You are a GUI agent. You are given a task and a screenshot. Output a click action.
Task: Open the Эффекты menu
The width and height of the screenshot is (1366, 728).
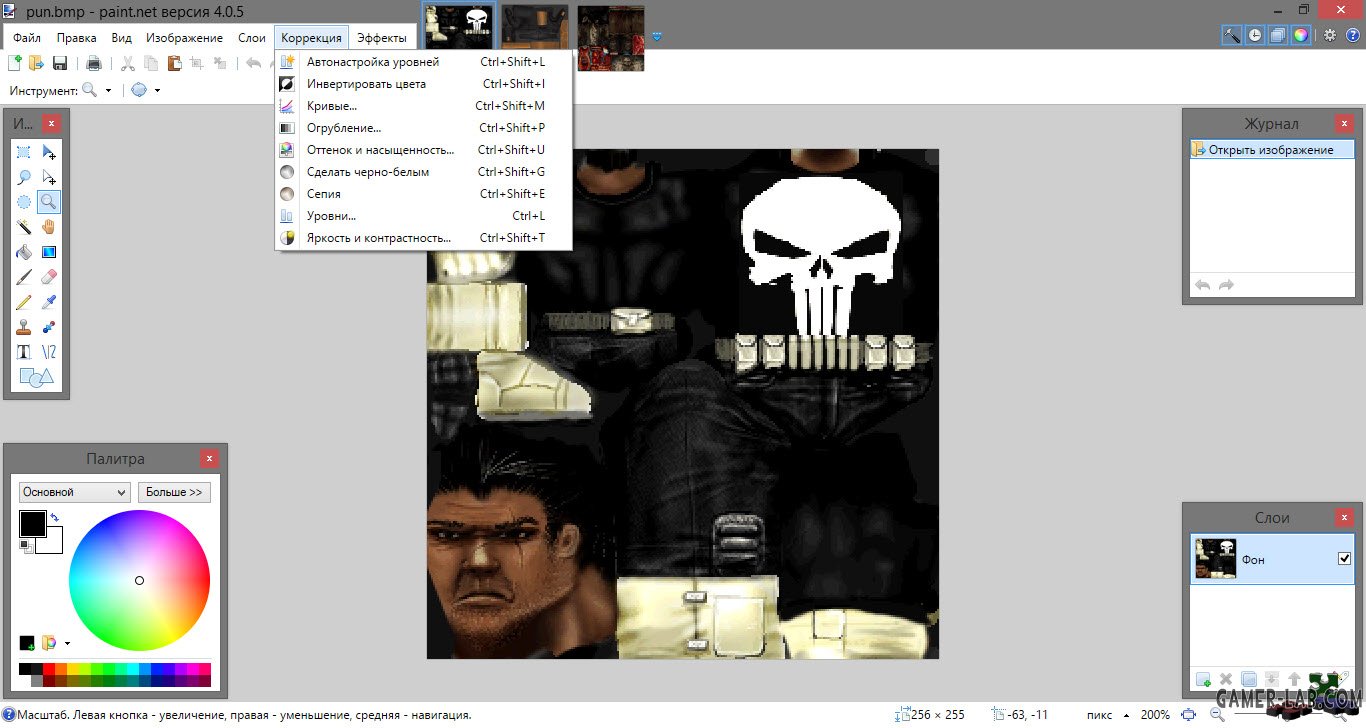click(382, 38)
